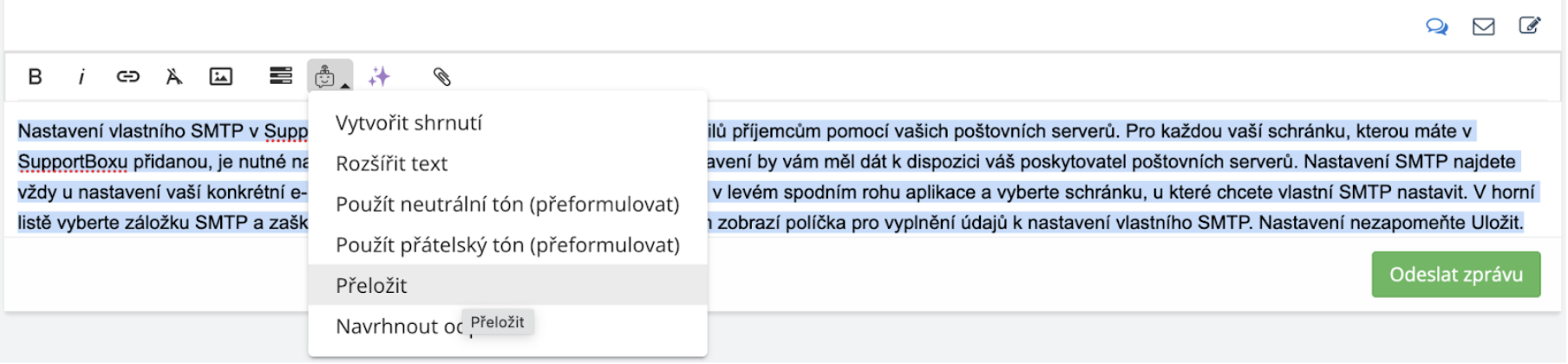Click the insert link icon
The height and width of the screenshot is (364, 1568).
coord(127,76)
